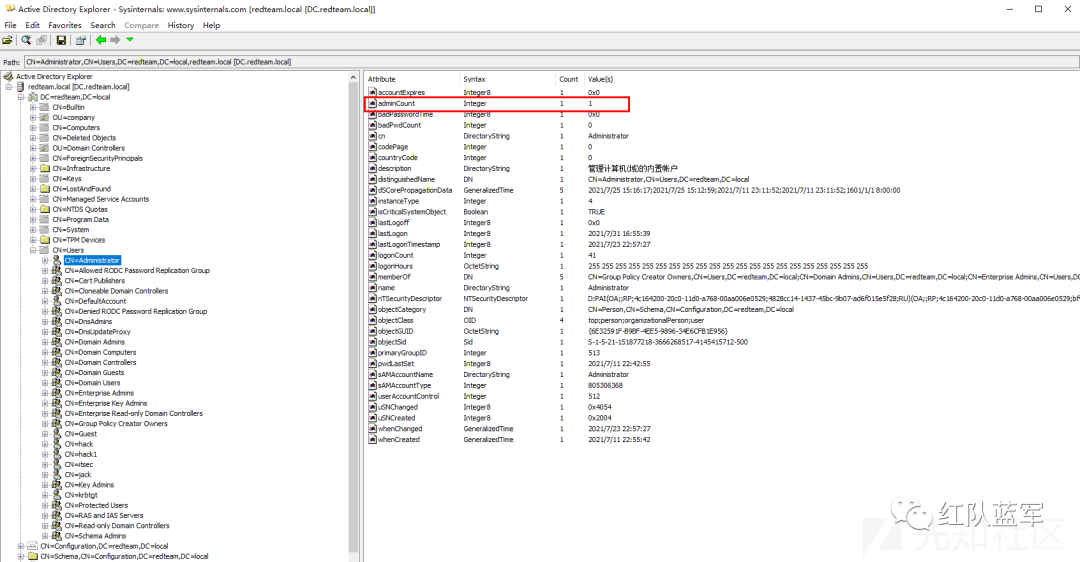Viewport: 1080px width, 562px height.
Task: Select the nTSecurityDescriptor attribute row
Action: click(x=723, y=299)
